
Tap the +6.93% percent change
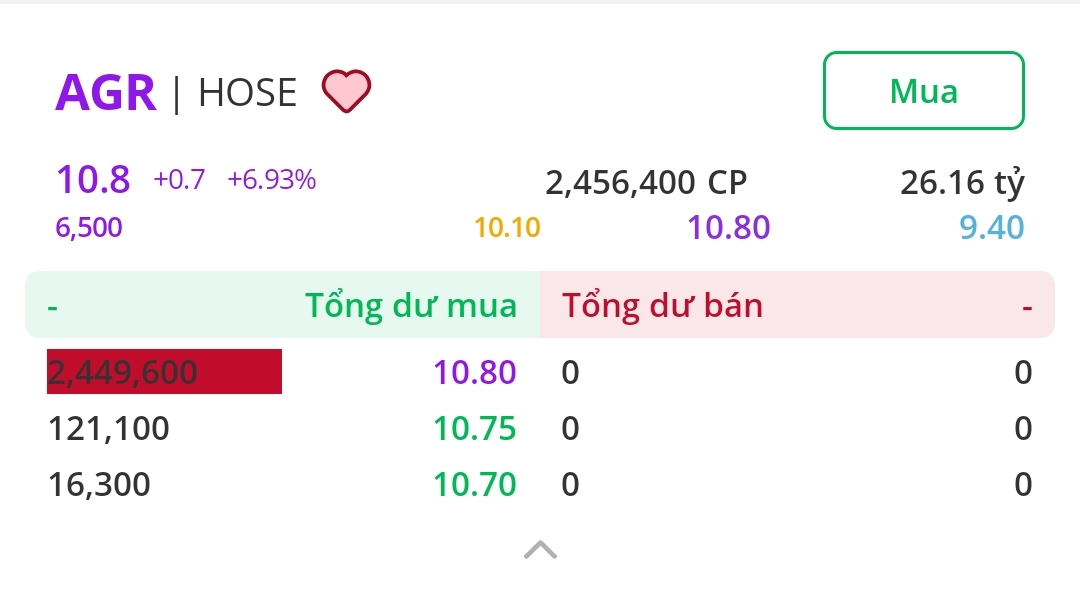(x=271, y=180)
